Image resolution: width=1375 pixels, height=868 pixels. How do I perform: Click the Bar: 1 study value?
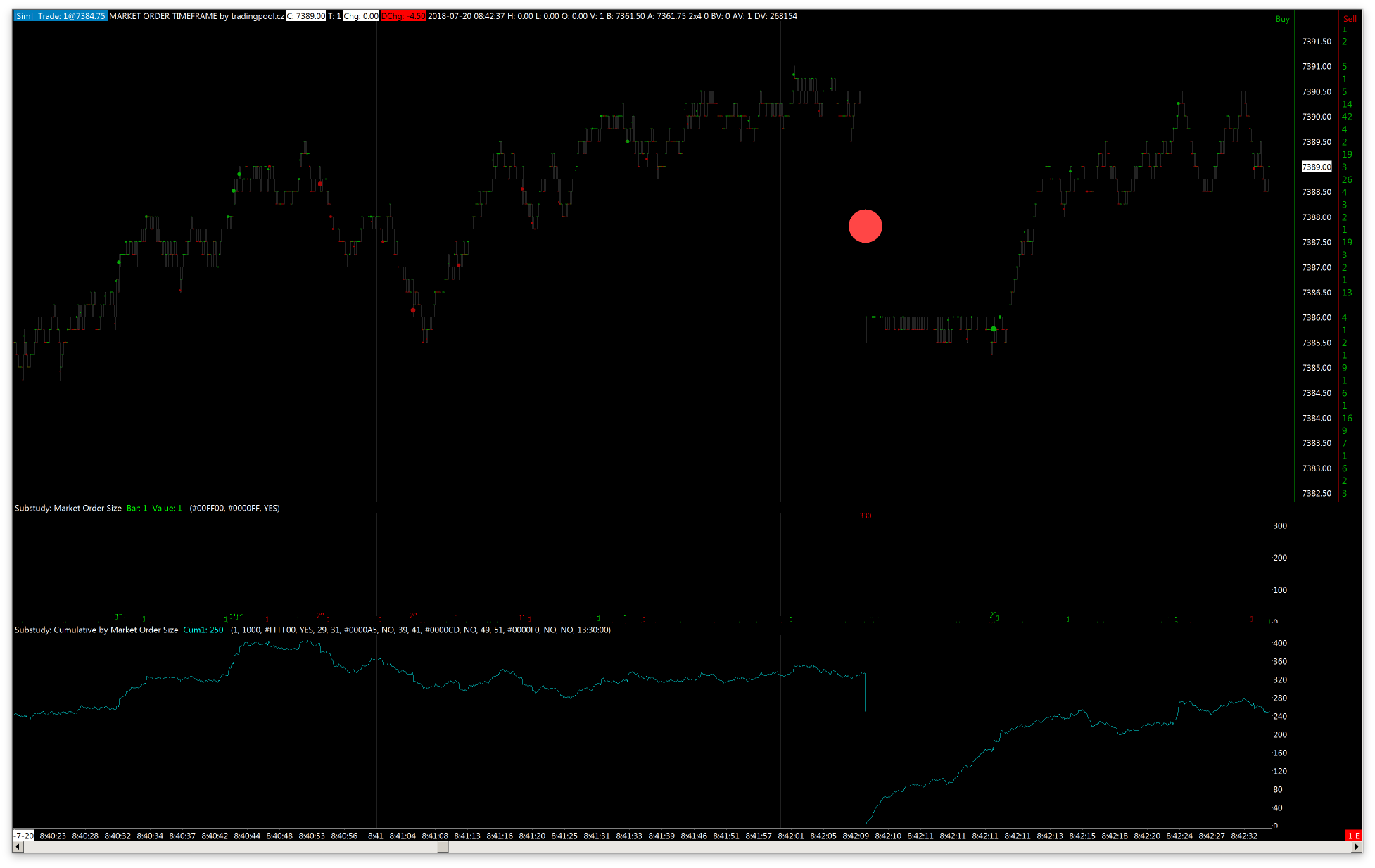pyautogui.click(x=137, y=509)
